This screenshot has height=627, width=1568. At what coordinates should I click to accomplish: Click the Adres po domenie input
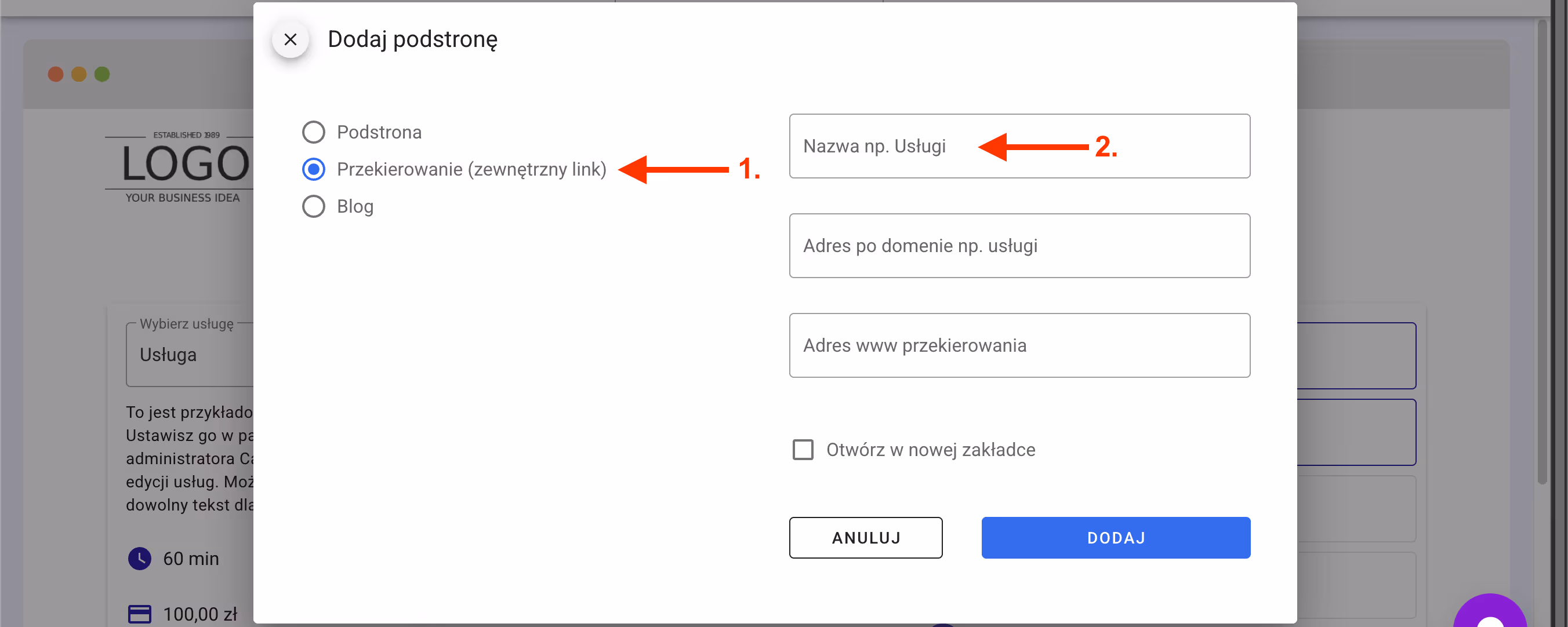click(x=1019, y=246)
